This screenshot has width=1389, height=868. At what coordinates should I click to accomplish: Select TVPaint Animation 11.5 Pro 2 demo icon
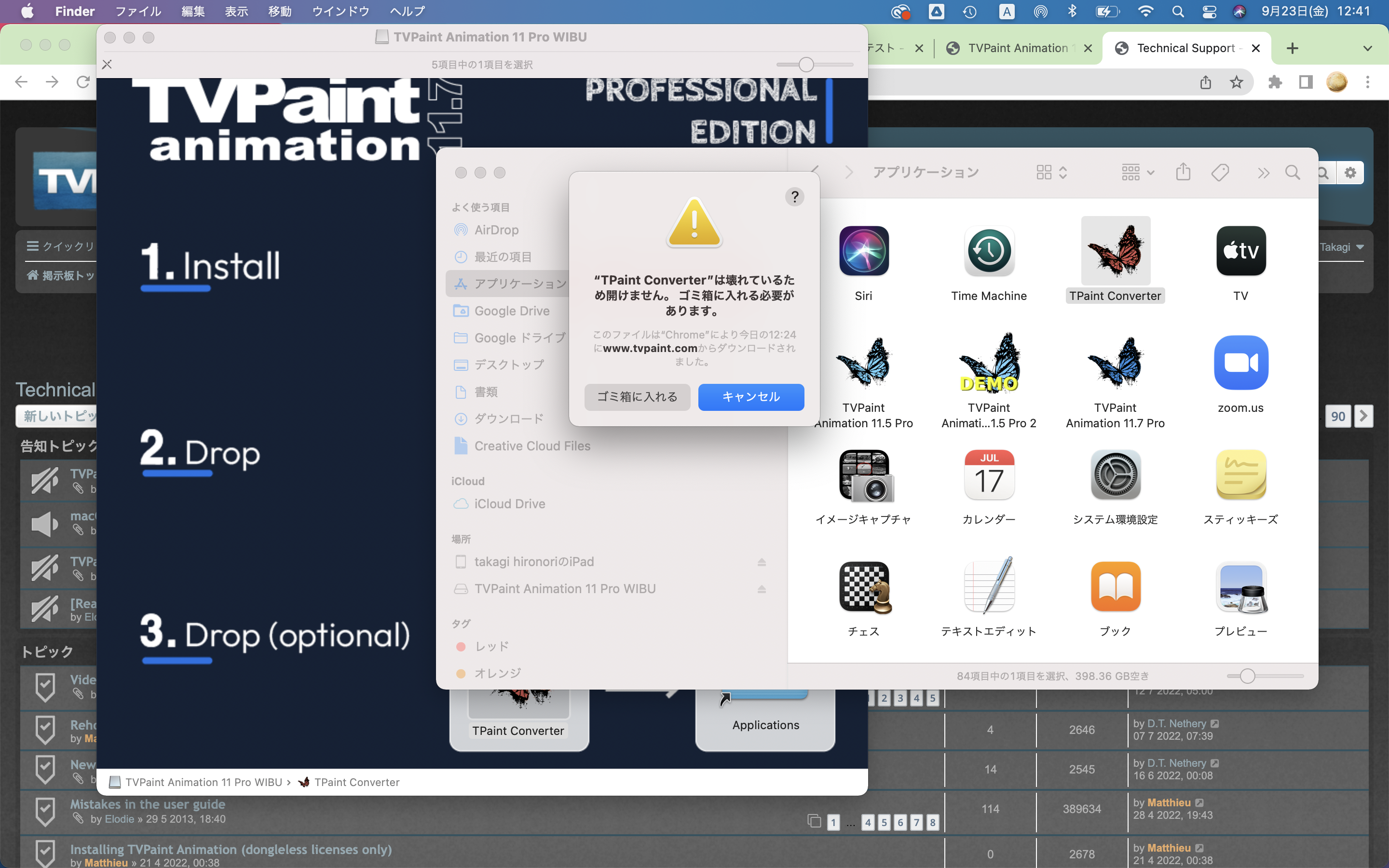tap(989, 363)
